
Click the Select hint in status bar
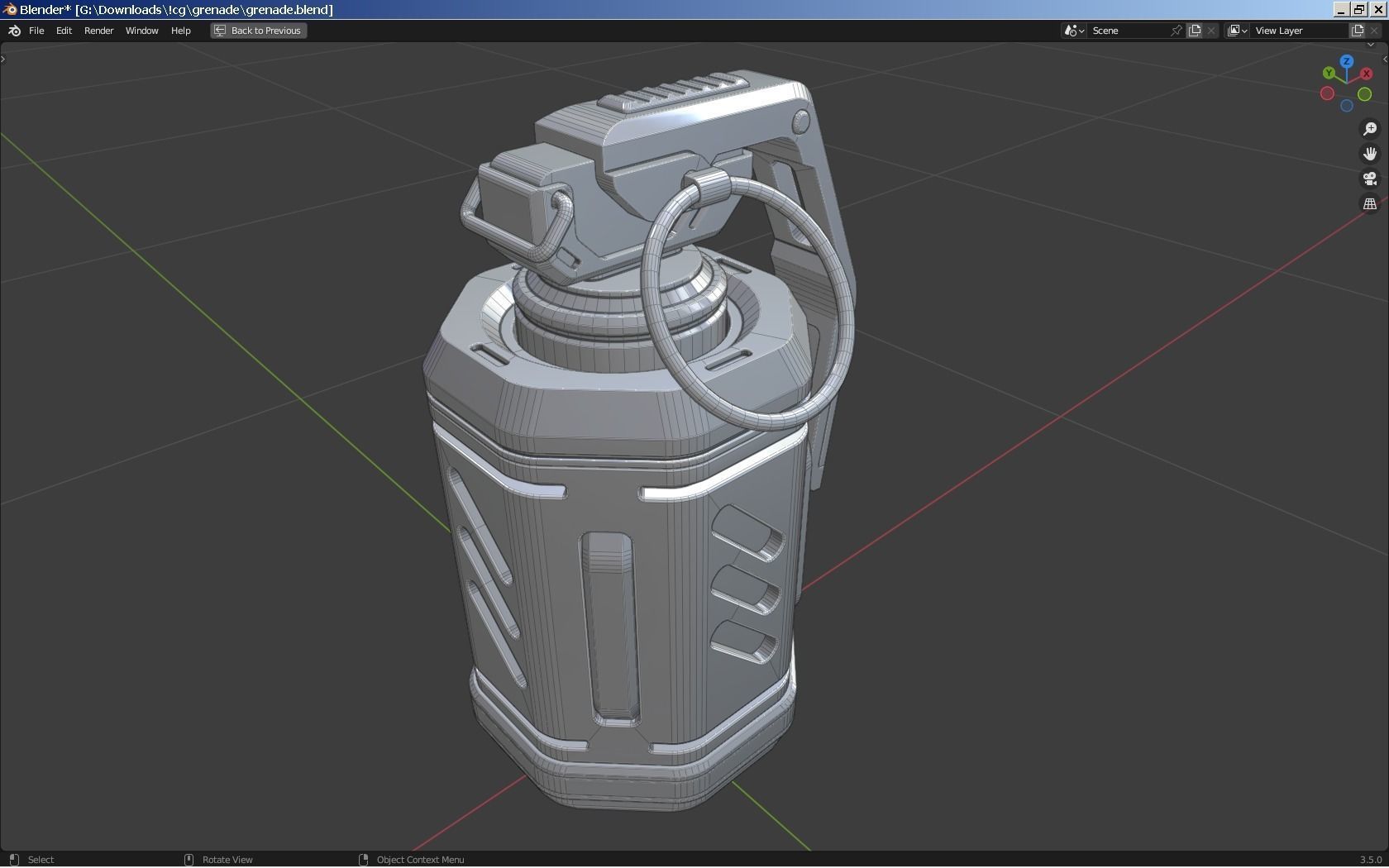[41, 860]
